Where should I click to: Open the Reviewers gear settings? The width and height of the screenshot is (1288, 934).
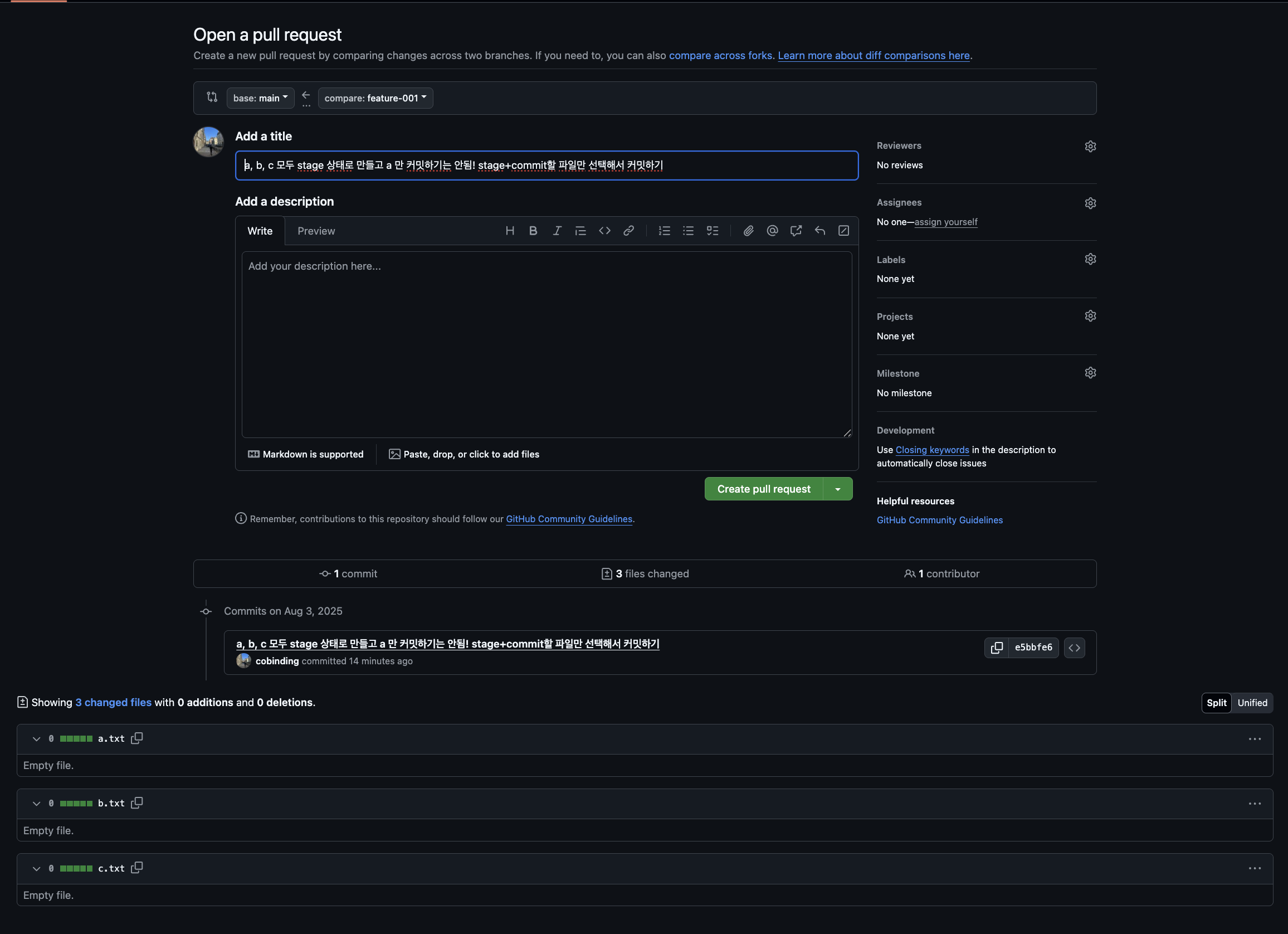[x=1090, y=147]
